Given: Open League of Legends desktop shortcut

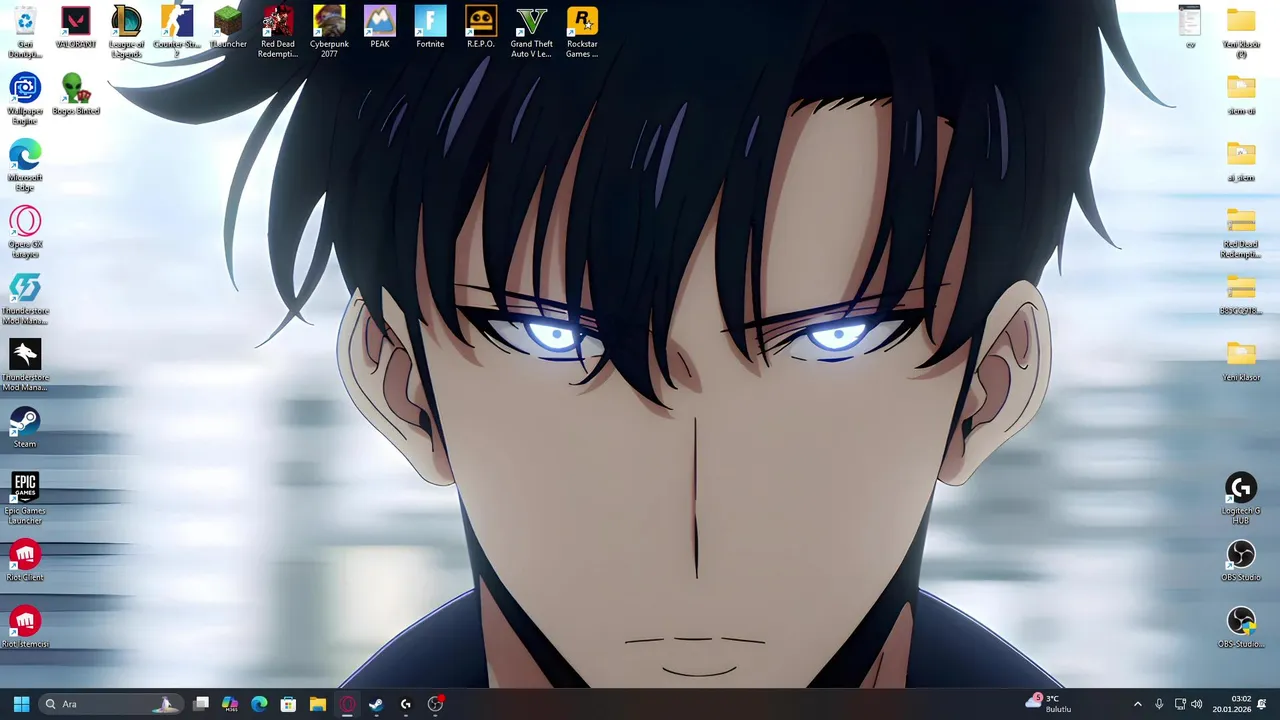Looking at the screenshot, I should point(126,32).
